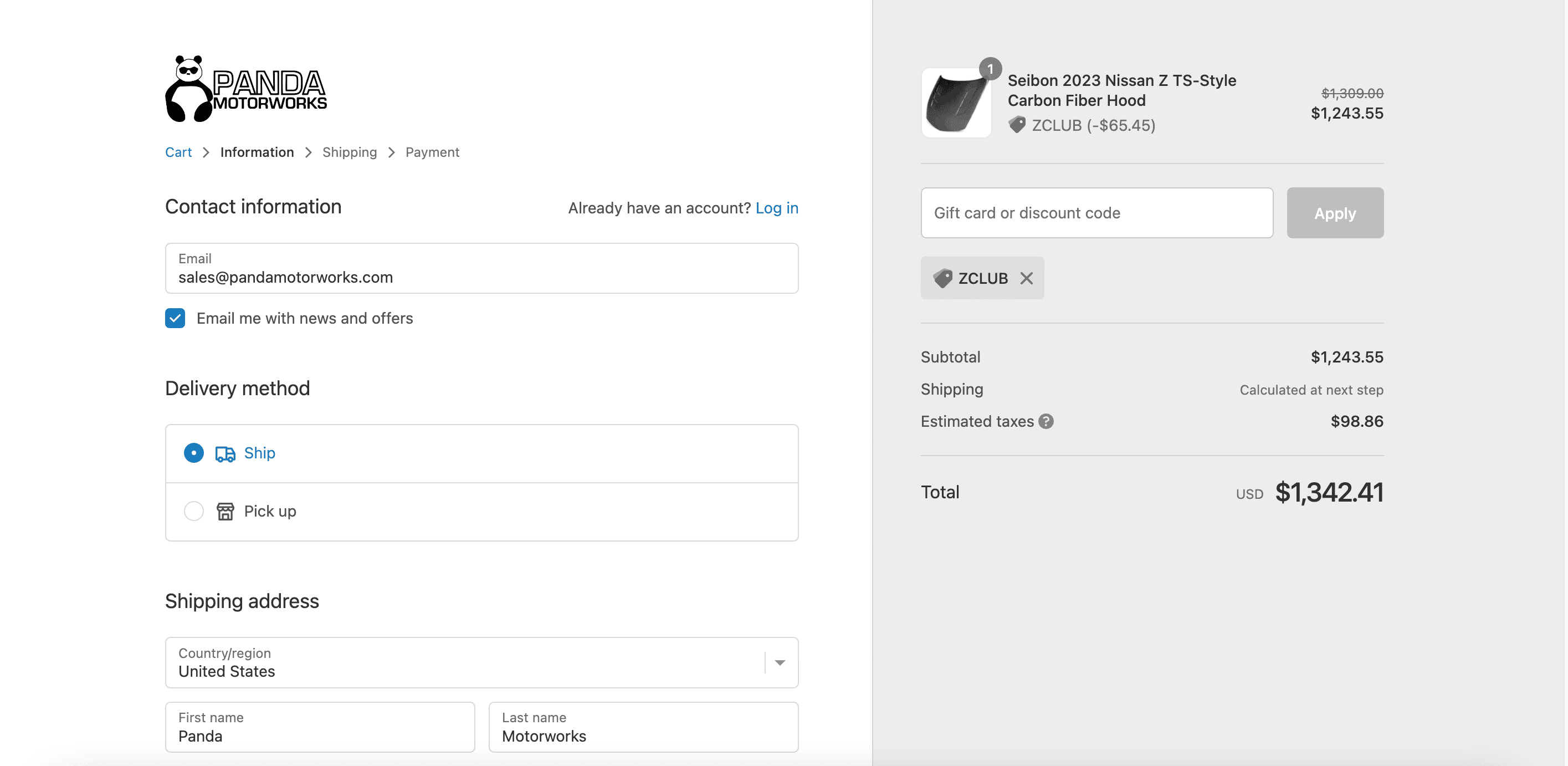The height and width of the screenshot is (766, 1568).
Task: Click 'Calculated at next step' shipping text
Action: pos(1311,390)
